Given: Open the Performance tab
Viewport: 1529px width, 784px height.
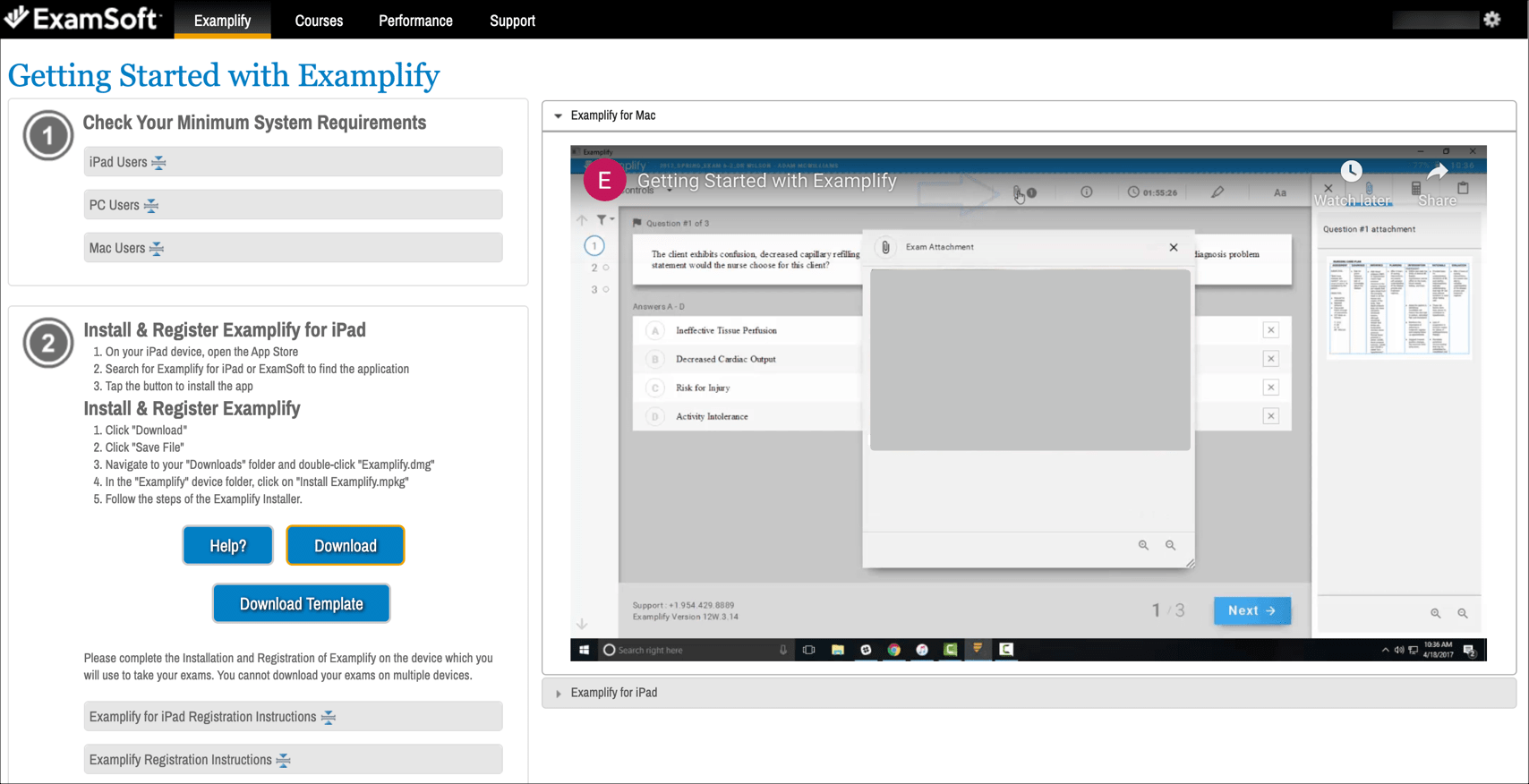Looking at the screenshot, I should pyautogui.click(x=415, y=20).
